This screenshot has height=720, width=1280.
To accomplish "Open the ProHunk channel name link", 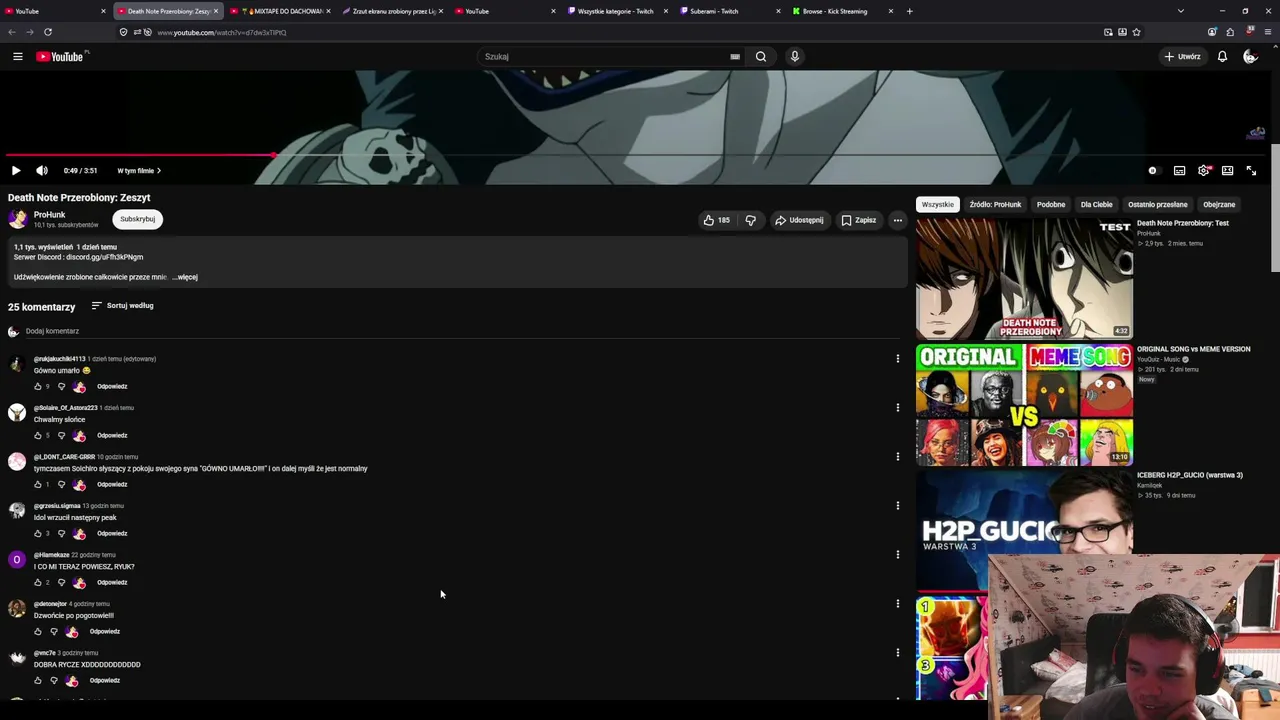I will click(x=49, y=215).
